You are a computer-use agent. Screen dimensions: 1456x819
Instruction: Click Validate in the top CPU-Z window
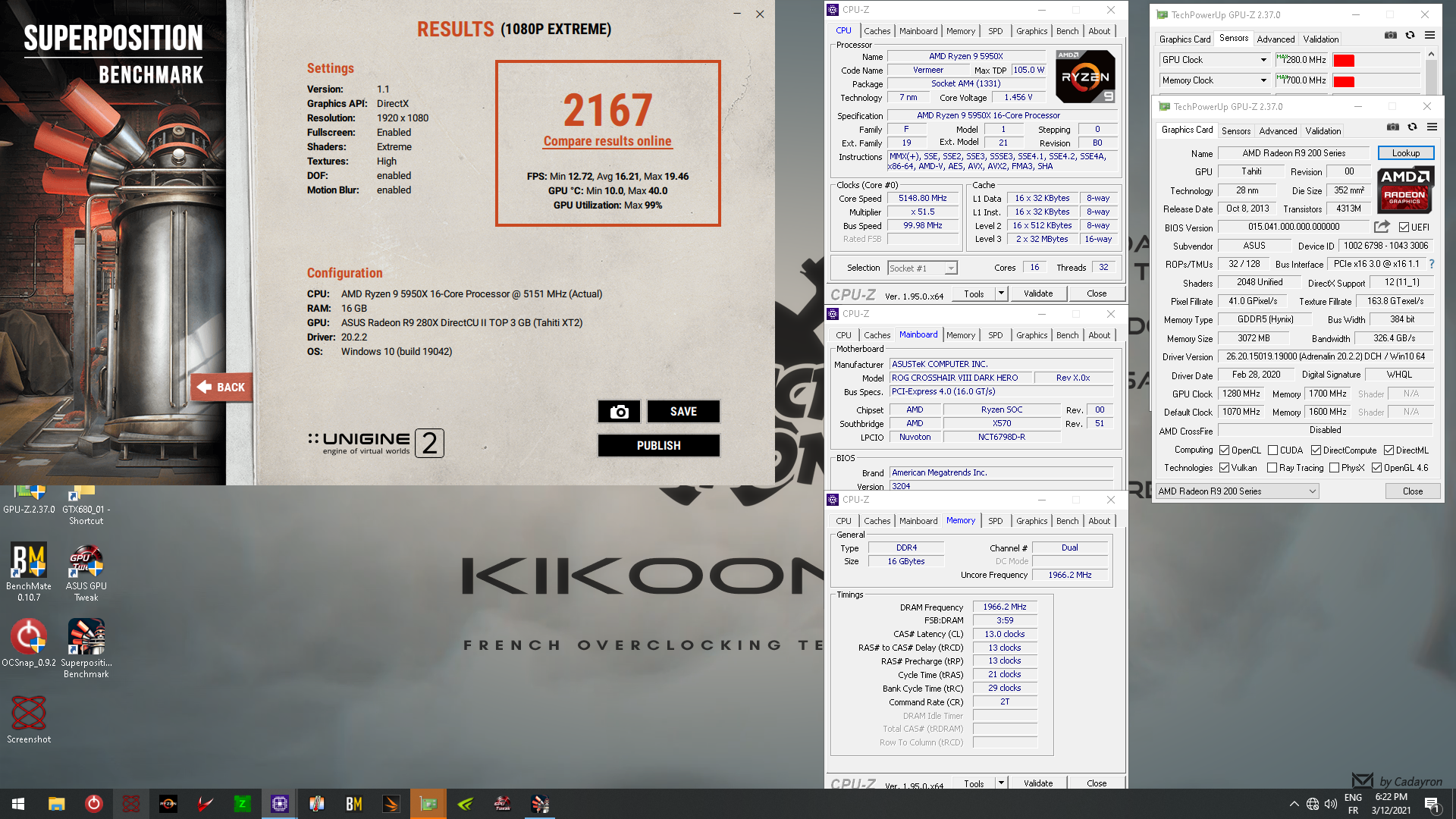pyautogui.click(x=1037, y=293)
